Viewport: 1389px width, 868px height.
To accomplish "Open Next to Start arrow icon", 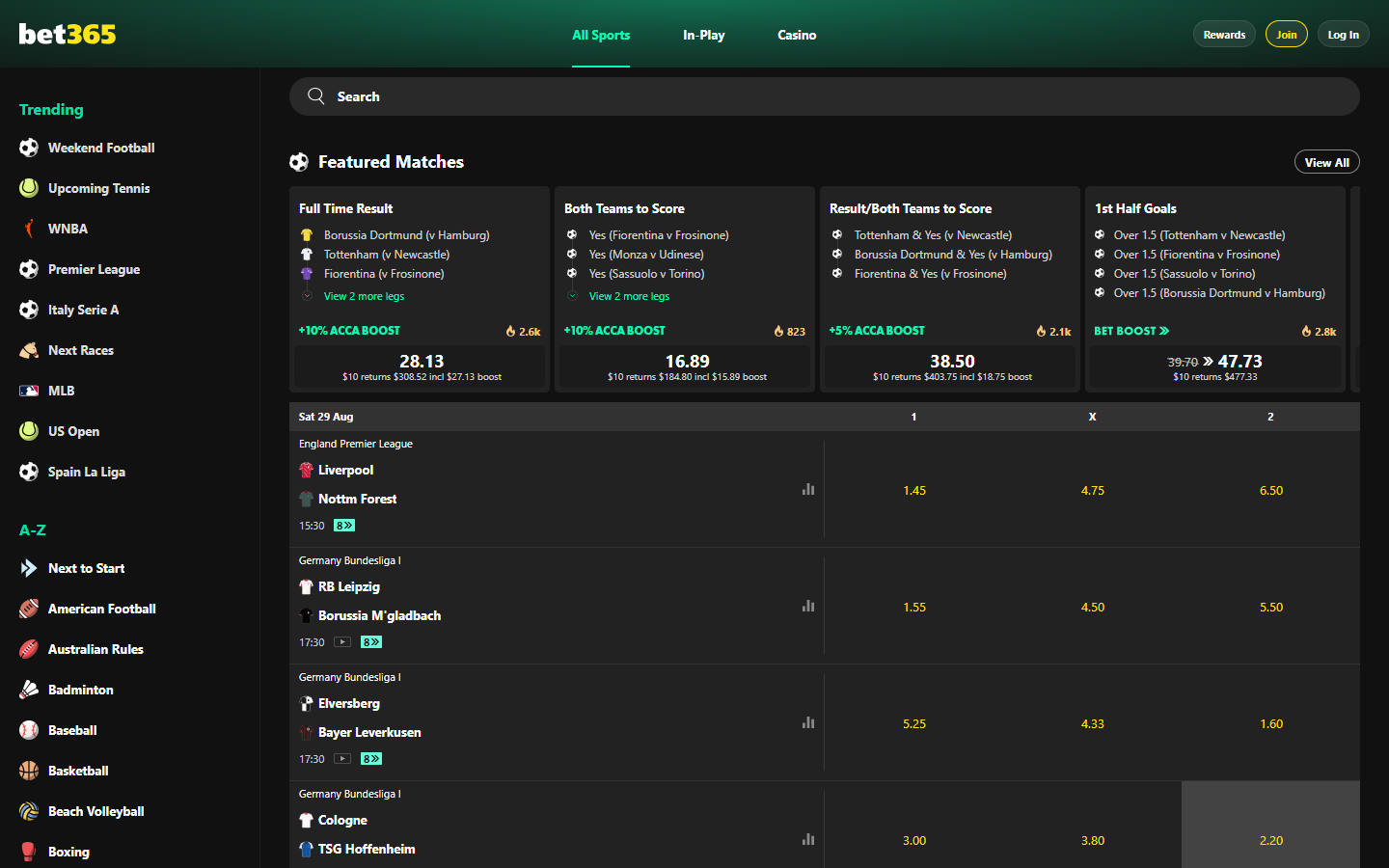I will pos(29,568).
